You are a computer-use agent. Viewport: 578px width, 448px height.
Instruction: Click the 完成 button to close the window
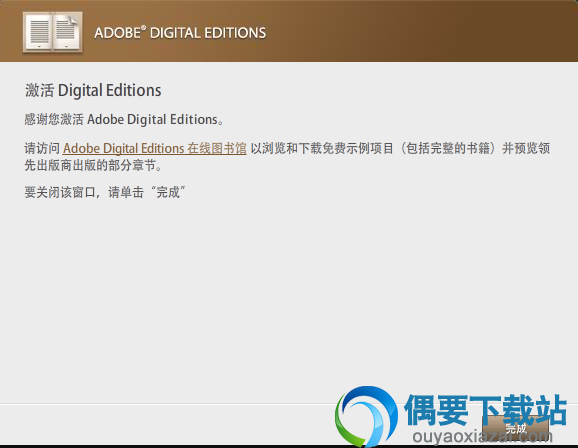point(515,429)
